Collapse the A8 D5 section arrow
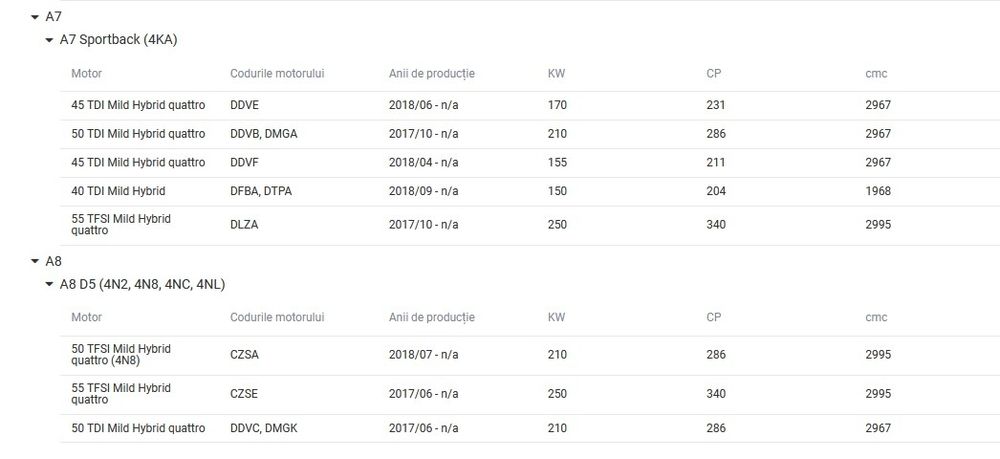The height and width of the screenshot is (459, 1000). coord(49,285)
